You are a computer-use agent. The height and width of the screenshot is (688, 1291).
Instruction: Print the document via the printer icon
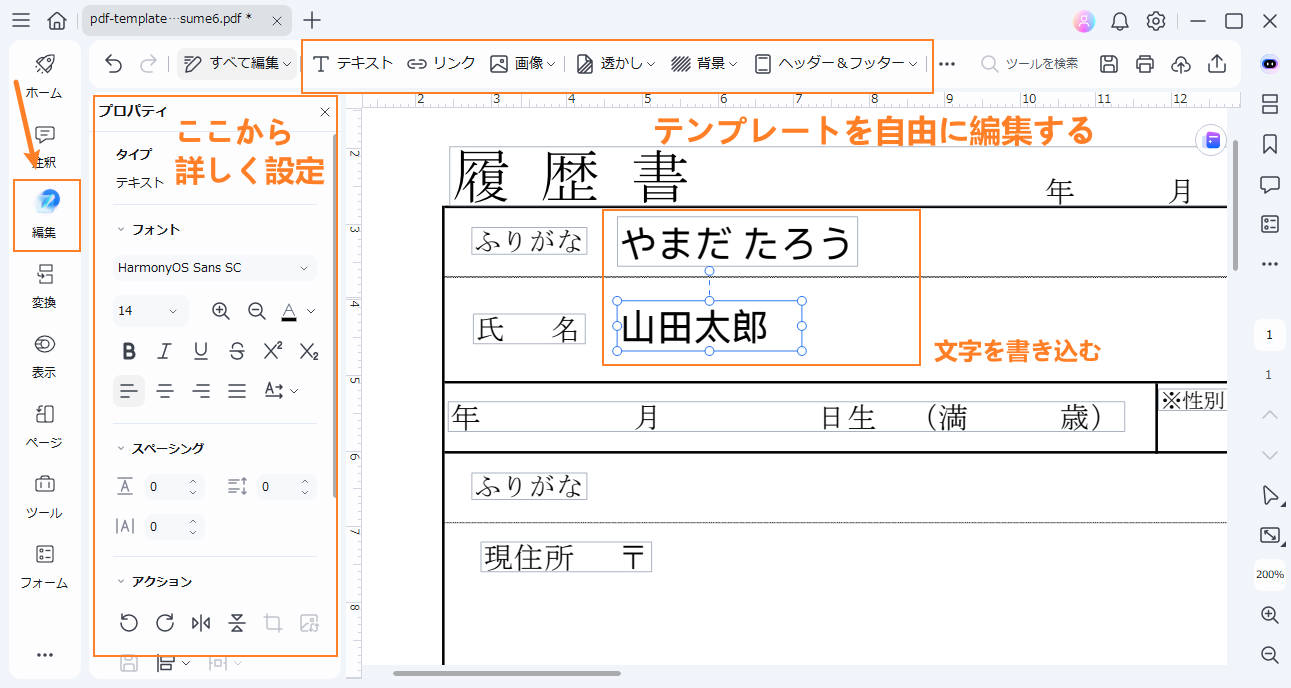tap(1144, 63)
